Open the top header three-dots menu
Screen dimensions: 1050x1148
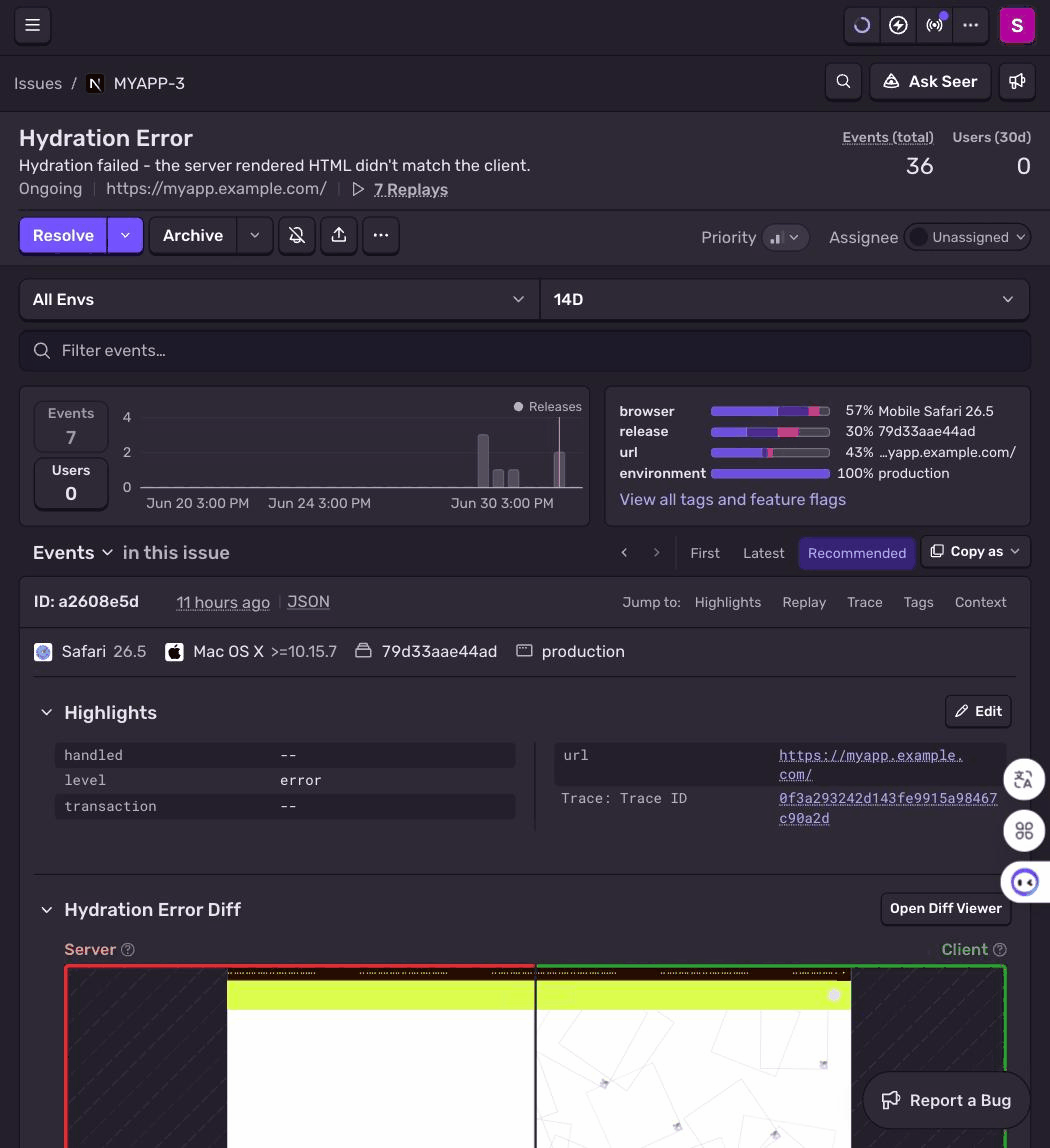click(971, 25)
